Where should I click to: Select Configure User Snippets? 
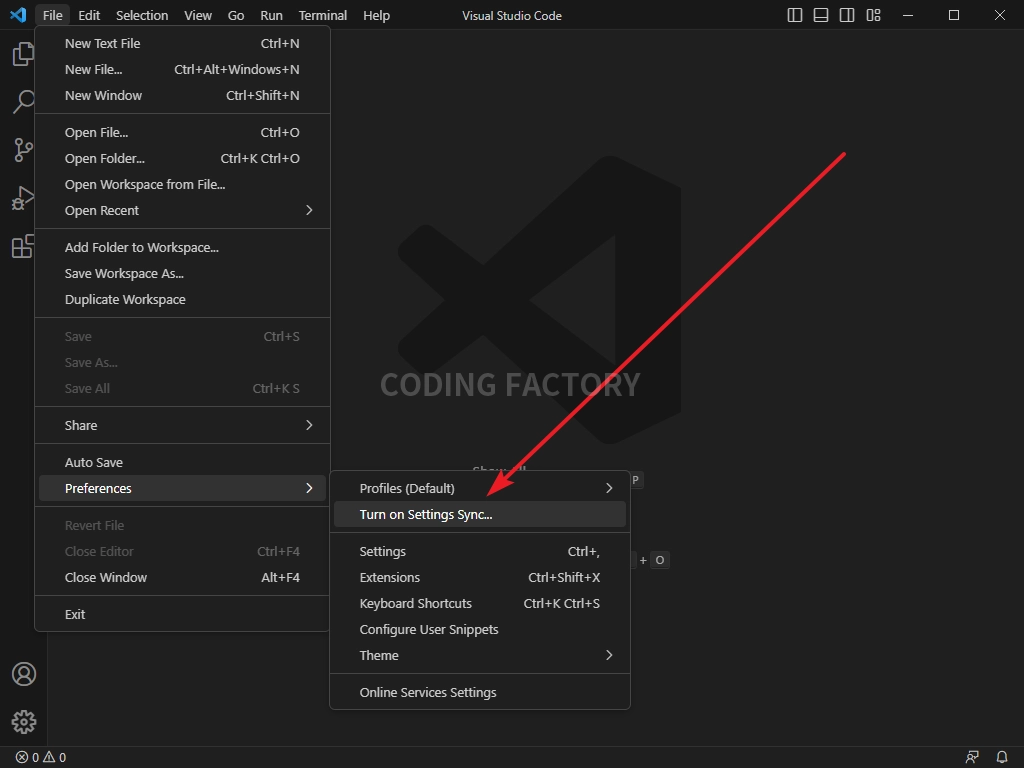click(x=480, y=630)
